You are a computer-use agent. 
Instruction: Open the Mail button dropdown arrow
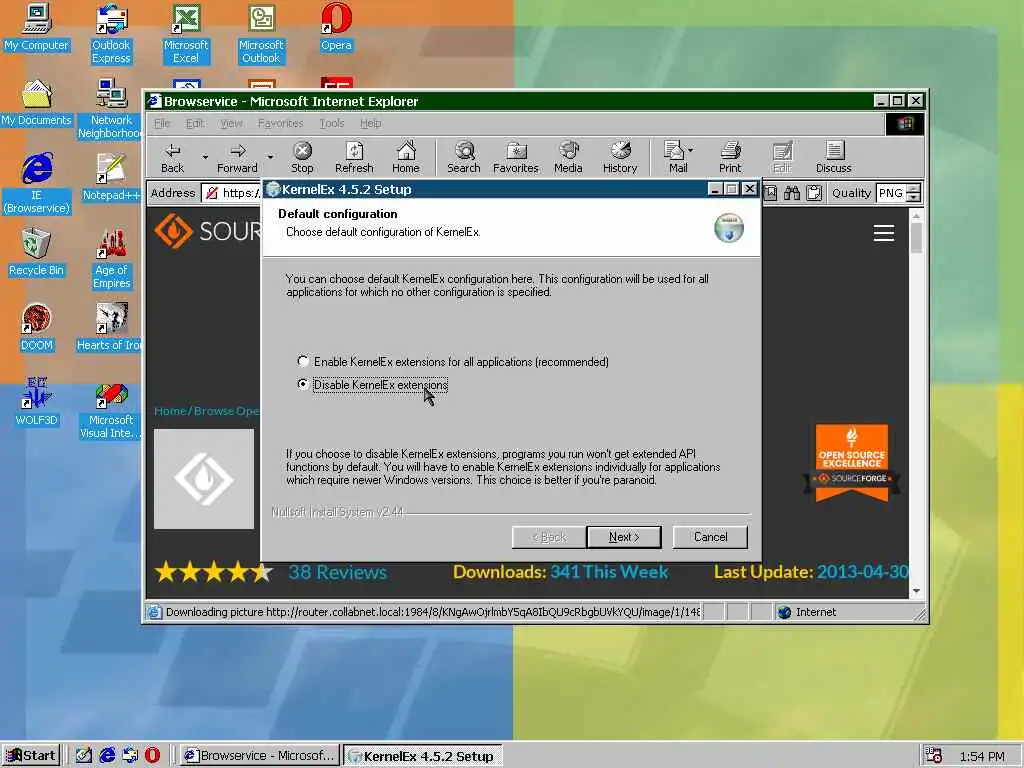691,150
